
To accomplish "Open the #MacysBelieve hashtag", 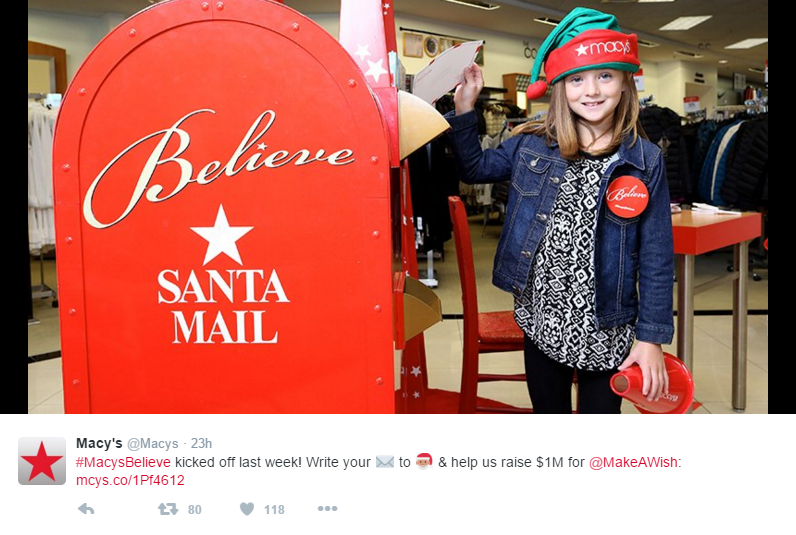I will [x=123, y=462].
